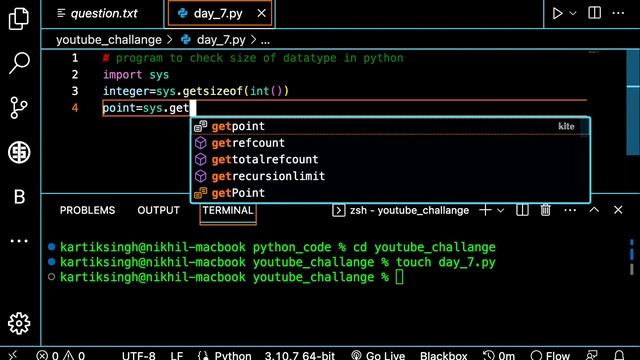Screen dimensions: 640x360
Task: Open the Search view in activity bar
Action: point(19,63)
